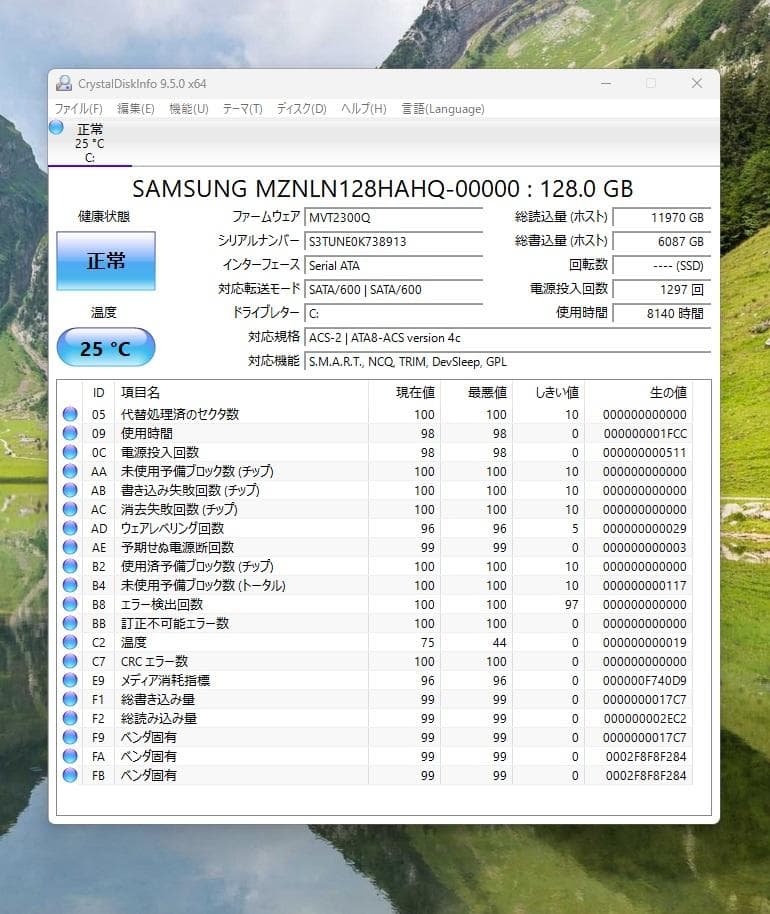Click the serial number field S3TUNE0K738913
The image size is (770, 914).
coord(393,241)
